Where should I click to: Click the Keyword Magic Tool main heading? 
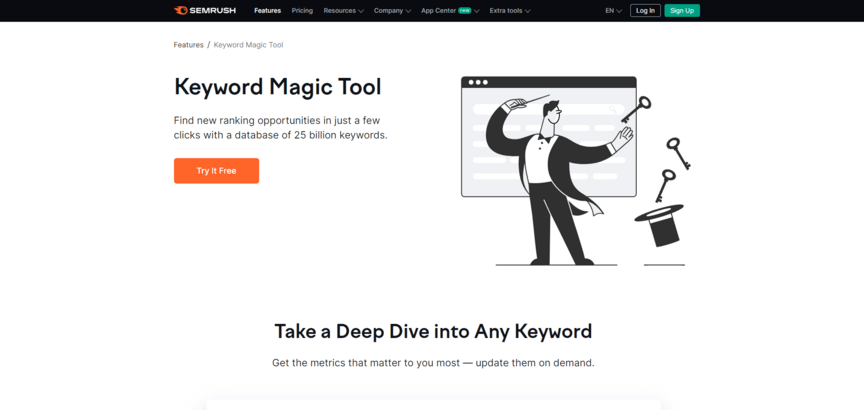point(277,86)
